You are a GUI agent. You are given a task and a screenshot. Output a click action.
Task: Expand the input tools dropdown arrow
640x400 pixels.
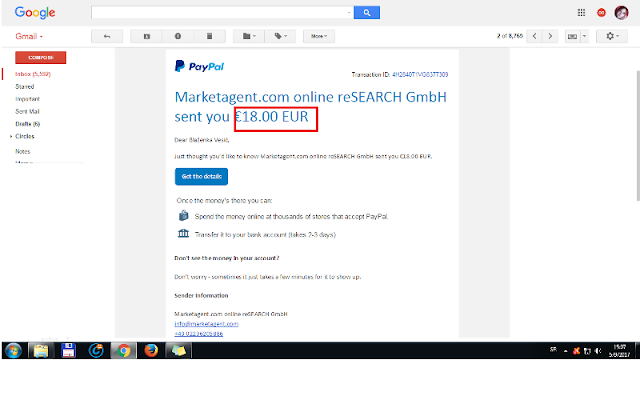584,36
